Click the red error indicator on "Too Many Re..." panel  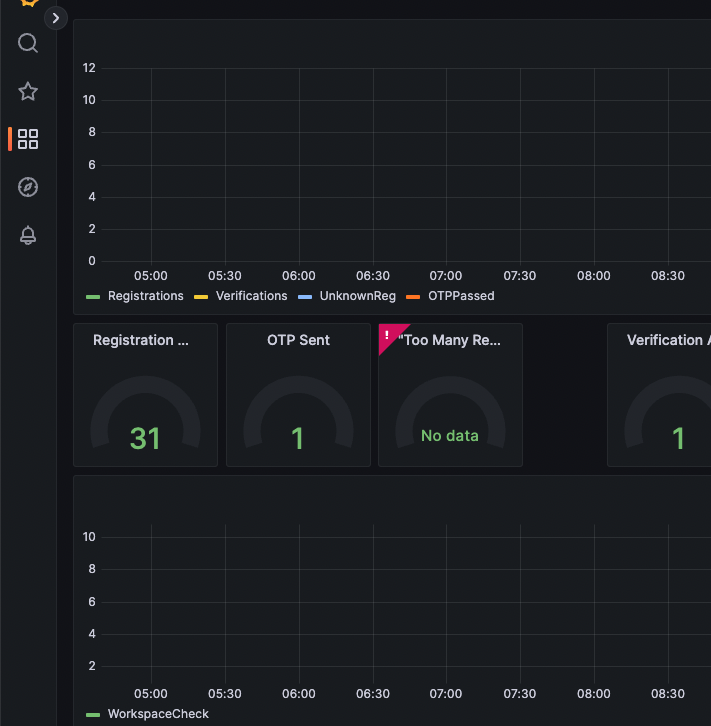coord(388,334)
